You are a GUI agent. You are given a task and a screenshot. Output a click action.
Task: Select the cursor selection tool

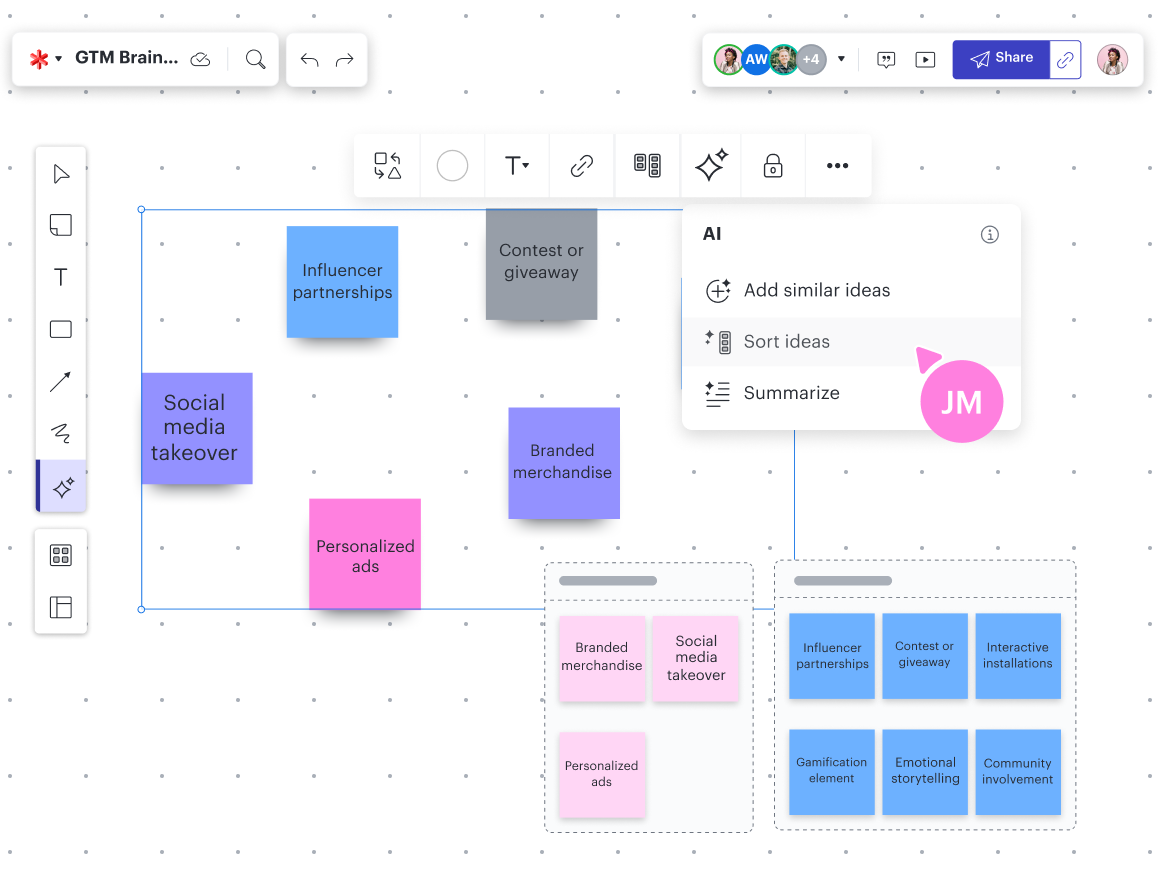click(x=61, y=173)
